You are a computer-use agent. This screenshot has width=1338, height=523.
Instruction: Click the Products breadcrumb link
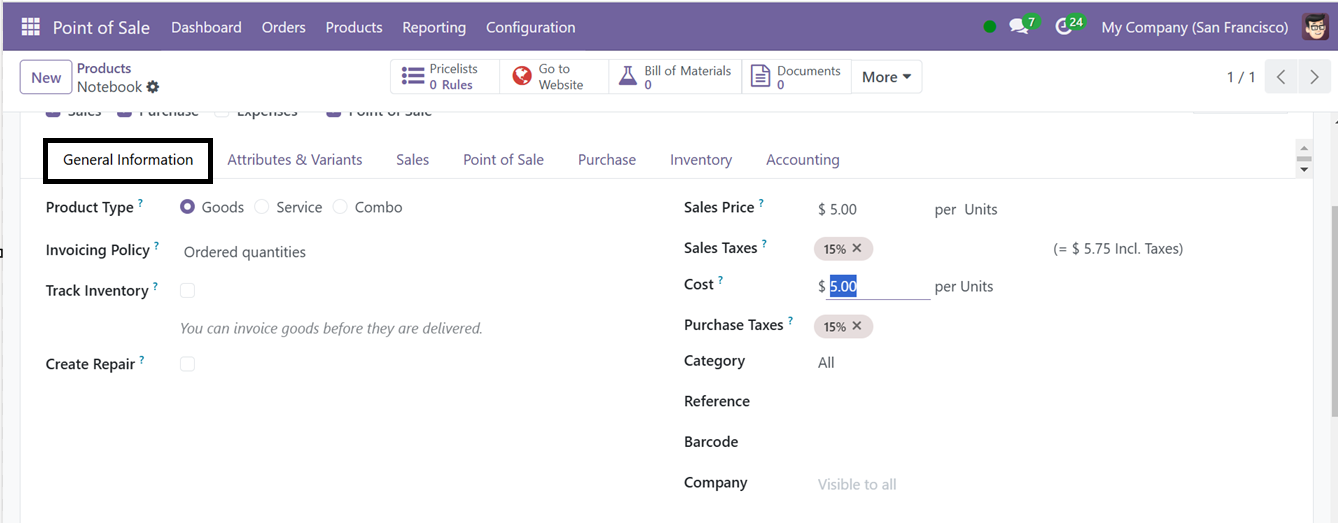(x=104, y=68)
